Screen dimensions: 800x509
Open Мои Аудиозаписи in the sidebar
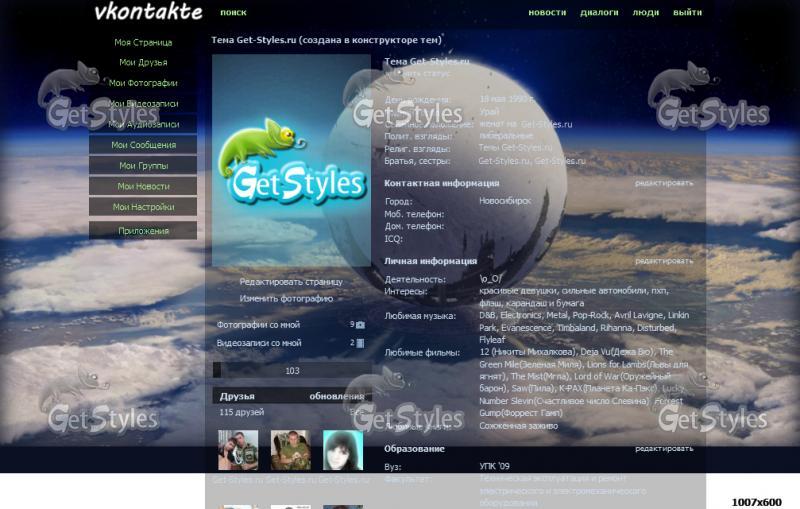point(143,124)
